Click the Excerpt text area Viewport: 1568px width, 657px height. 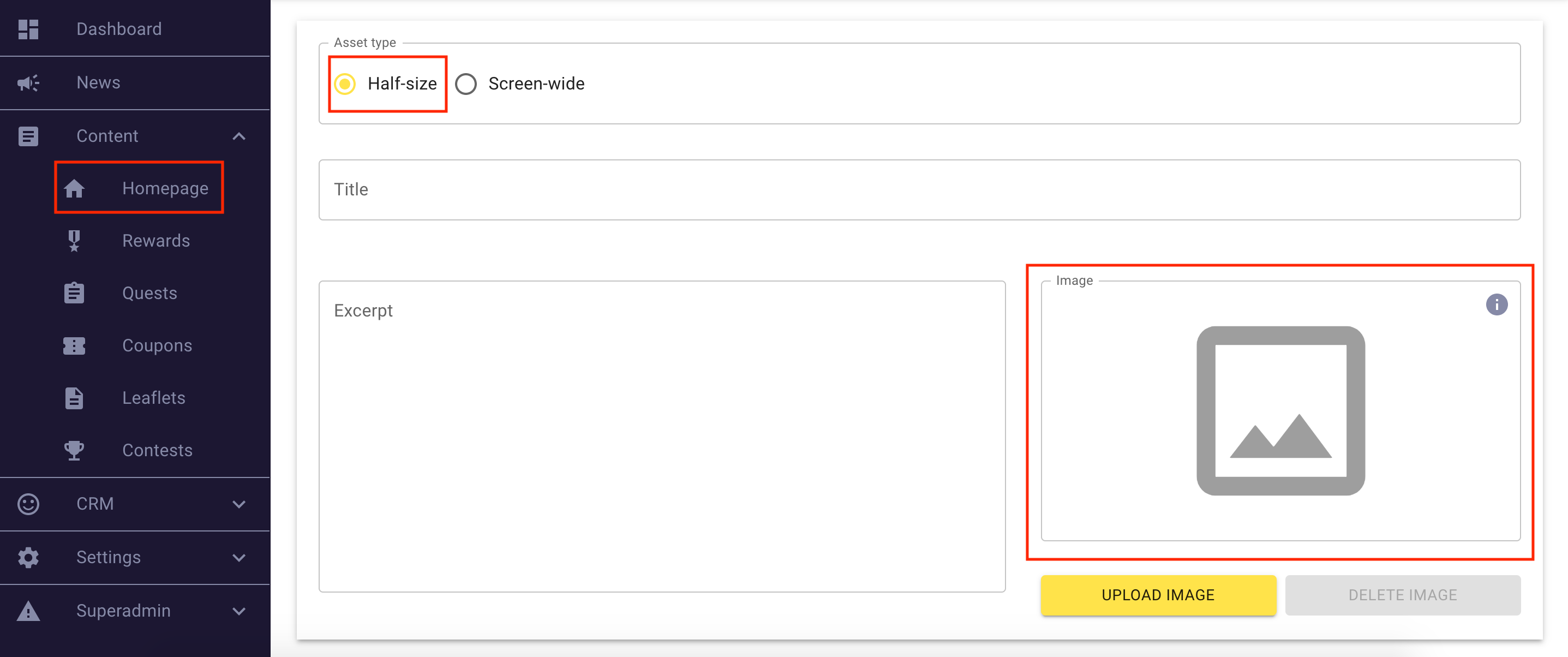point(662,435)
